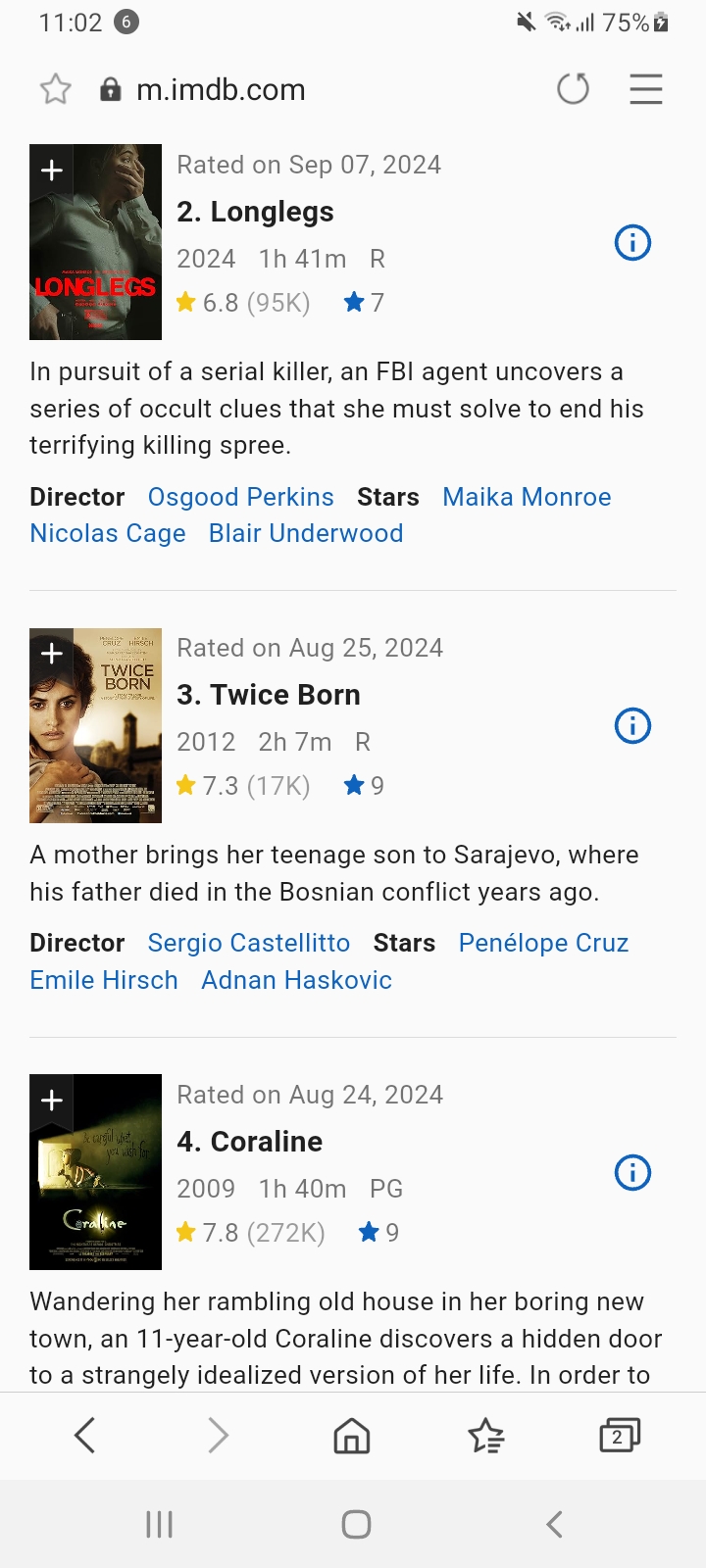706x1568 pixels.
Task: Add Twice Born to watchlist
Action: click(x=52, y=654)
